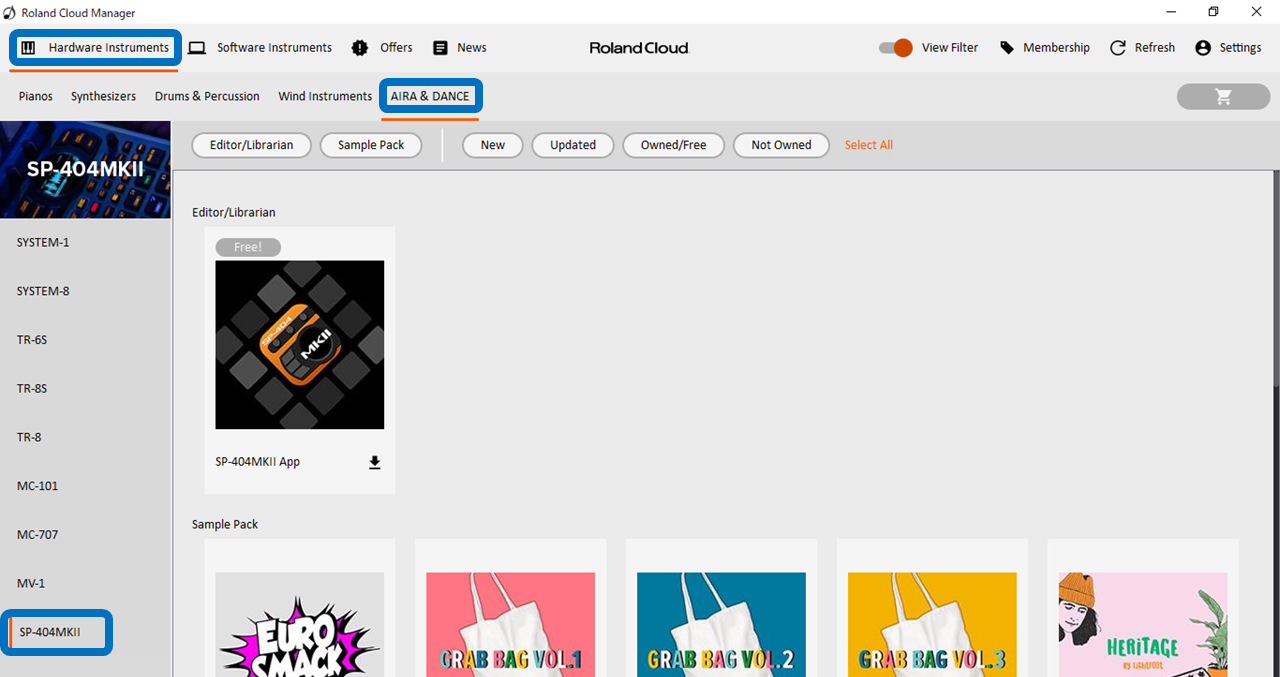Viewport: 1280px width, 677px height.
Task: Toggle the View Filter switch
Action: coord(895,48)
